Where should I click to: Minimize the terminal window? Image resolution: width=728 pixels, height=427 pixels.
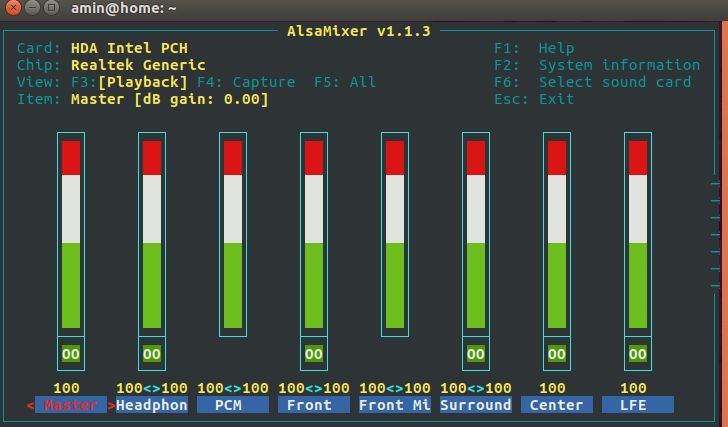(x=32, y=8)
